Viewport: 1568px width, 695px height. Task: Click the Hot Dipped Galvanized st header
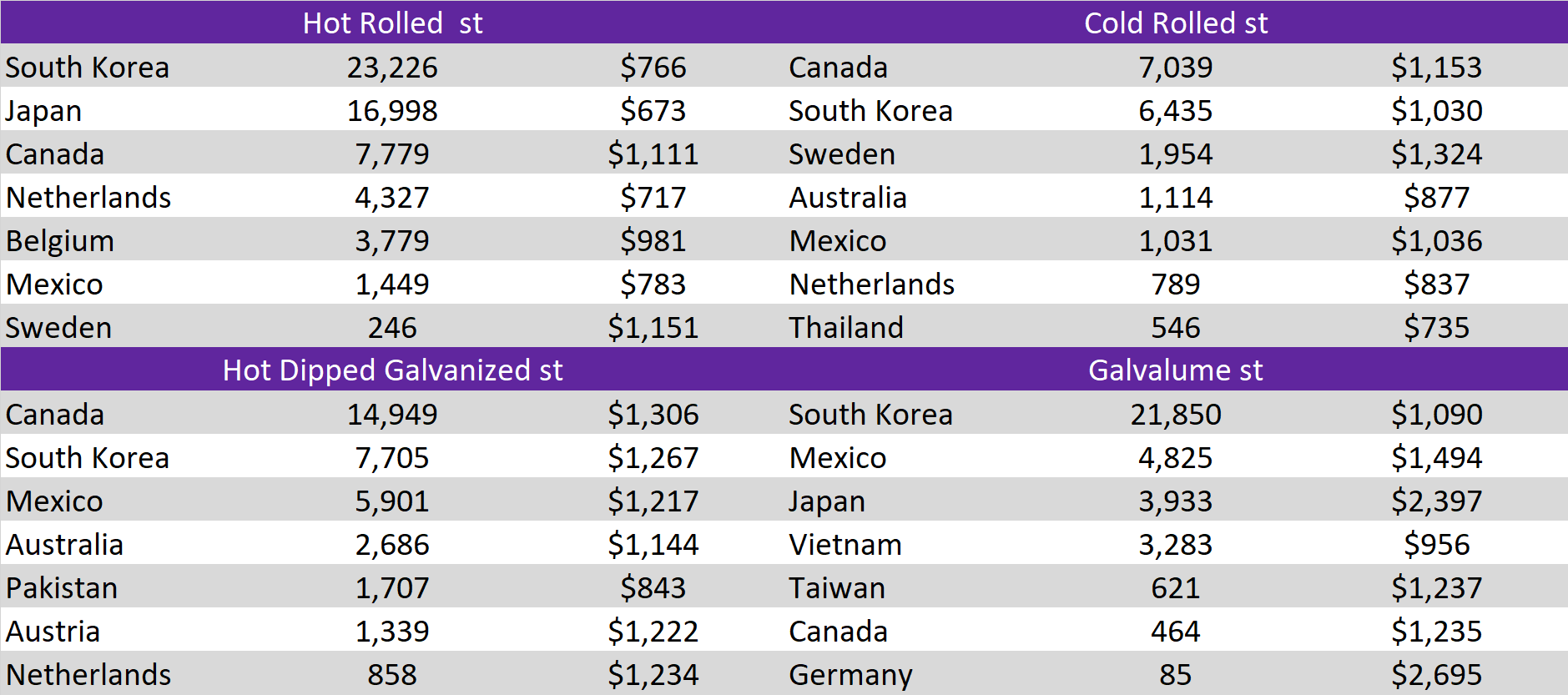tap(392, 370)
